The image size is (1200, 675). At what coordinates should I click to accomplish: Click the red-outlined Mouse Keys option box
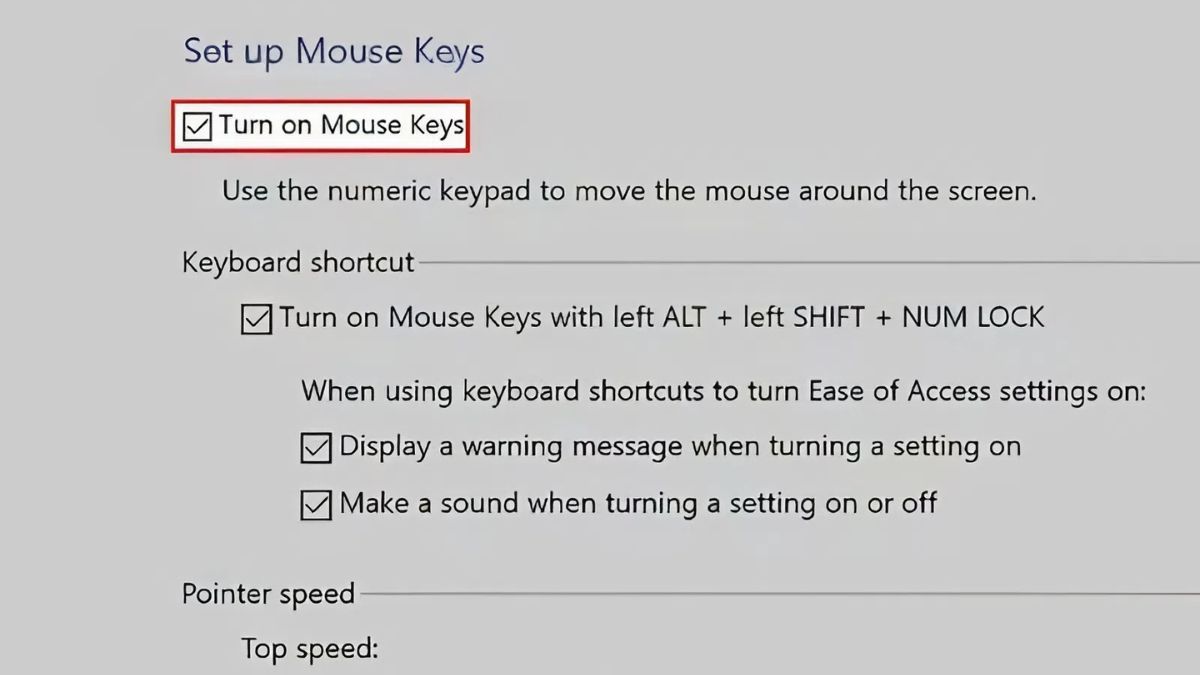(x=320, y=125)
